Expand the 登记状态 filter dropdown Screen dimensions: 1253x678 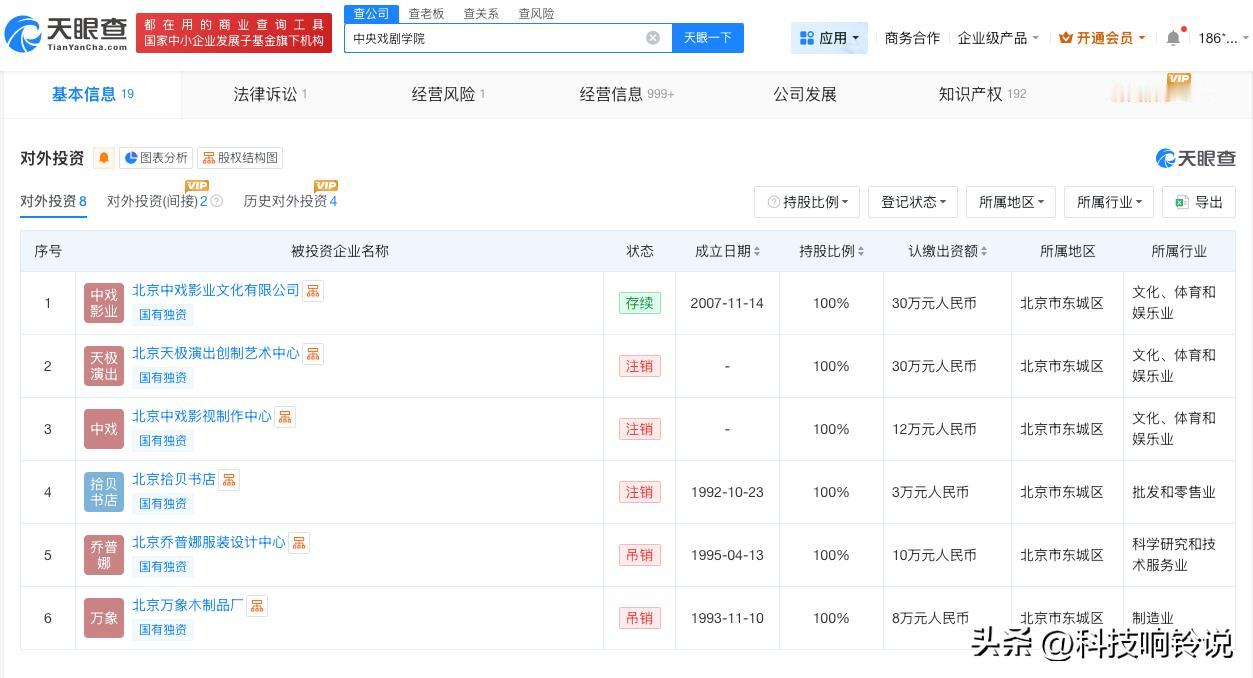(x=913, y=202)
